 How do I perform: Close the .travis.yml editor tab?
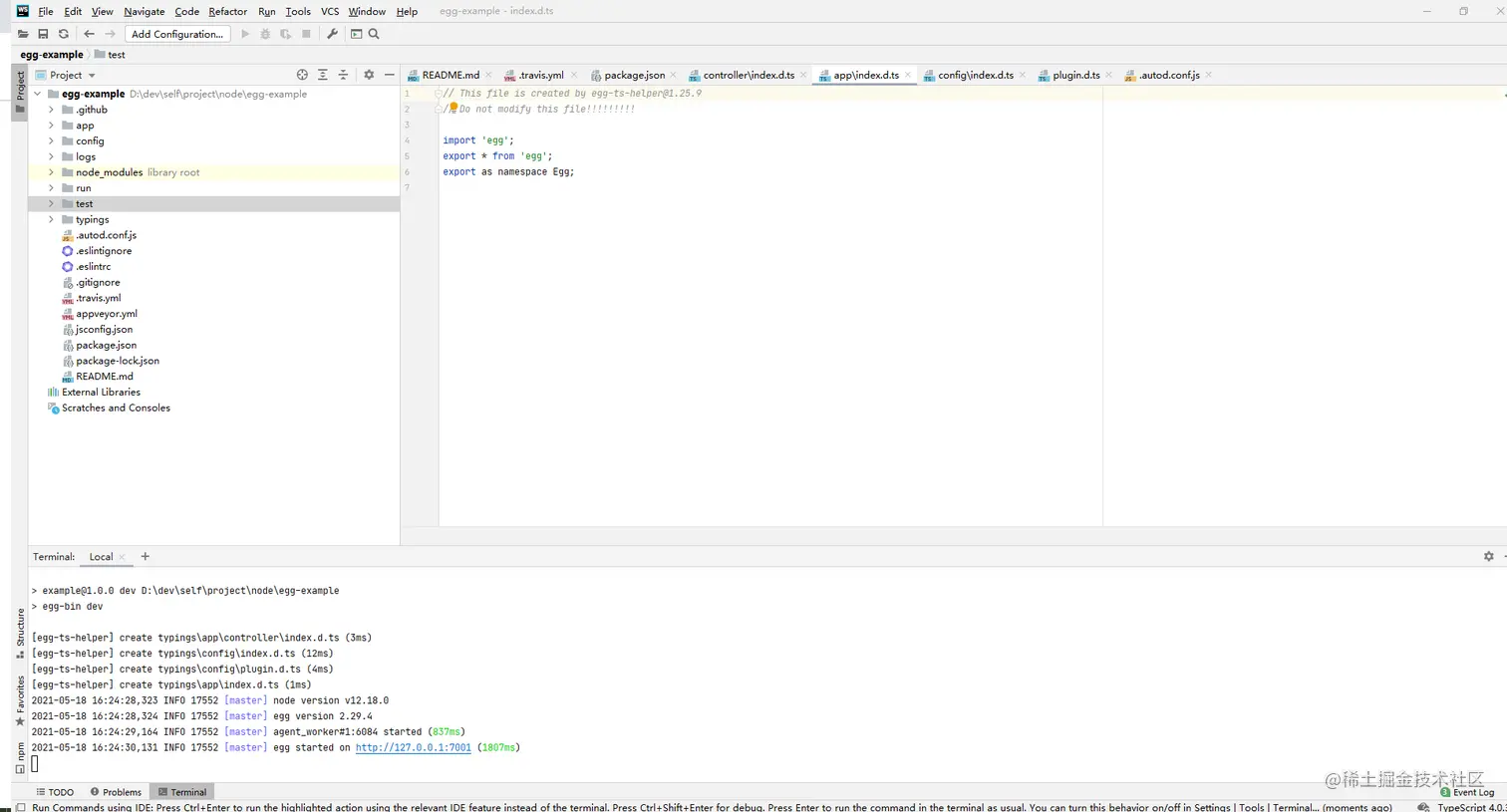(574, 75)
